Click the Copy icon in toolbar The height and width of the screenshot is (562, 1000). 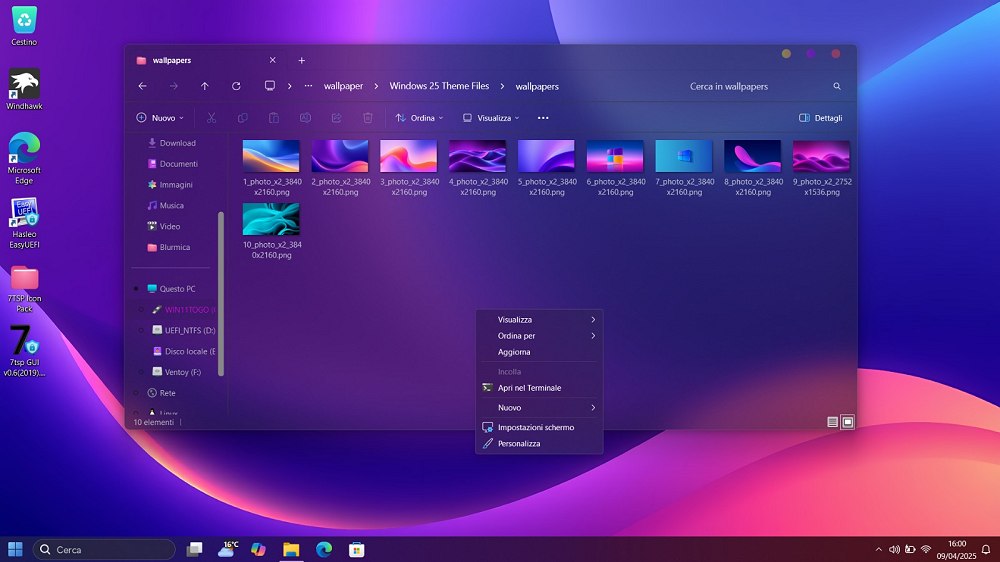[242, 118]
